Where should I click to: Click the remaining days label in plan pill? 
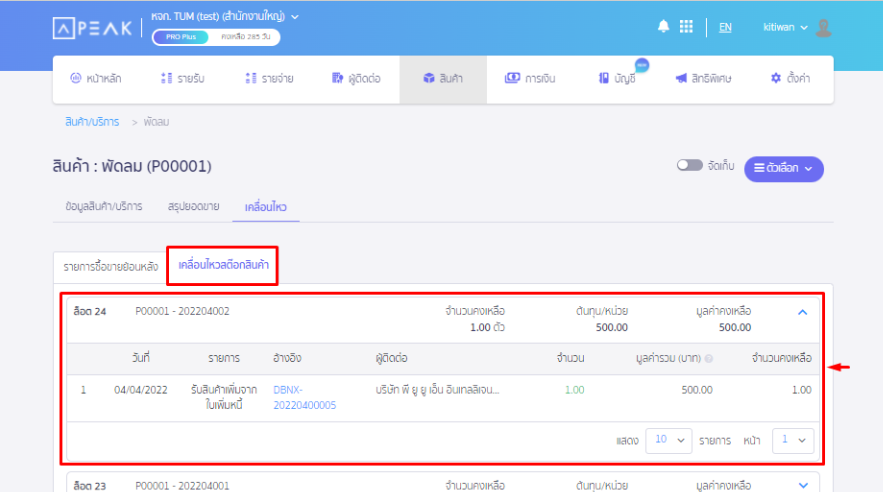[x=246, y=37]
